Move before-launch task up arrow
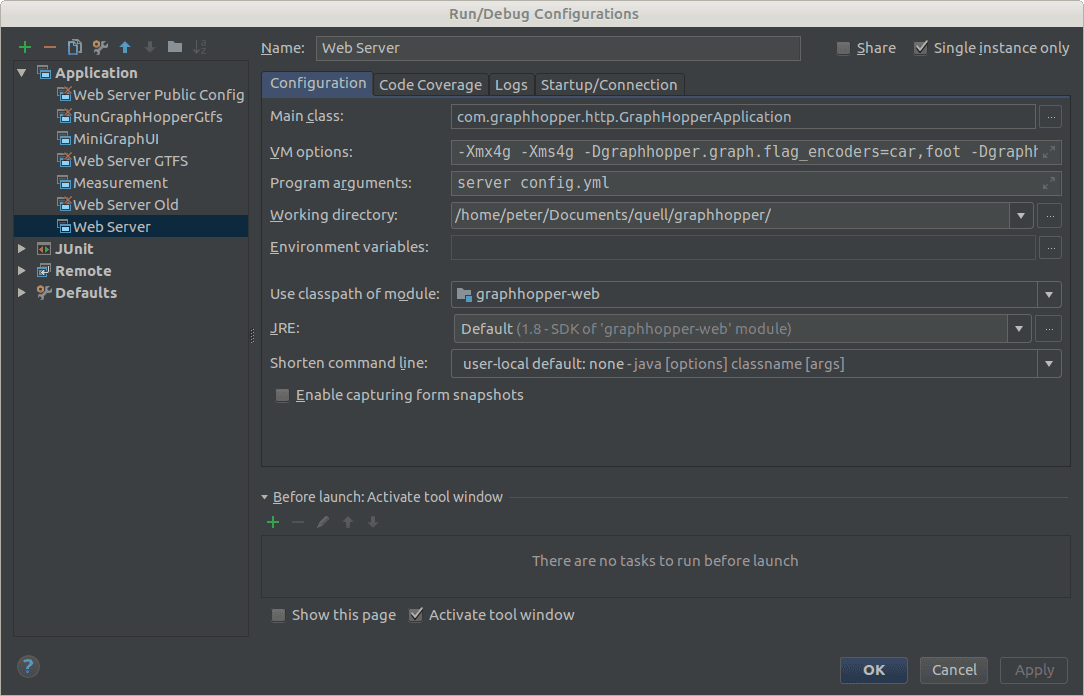Screen dimensions: 1084x696 pyautogui.click(x=348, y=522)
